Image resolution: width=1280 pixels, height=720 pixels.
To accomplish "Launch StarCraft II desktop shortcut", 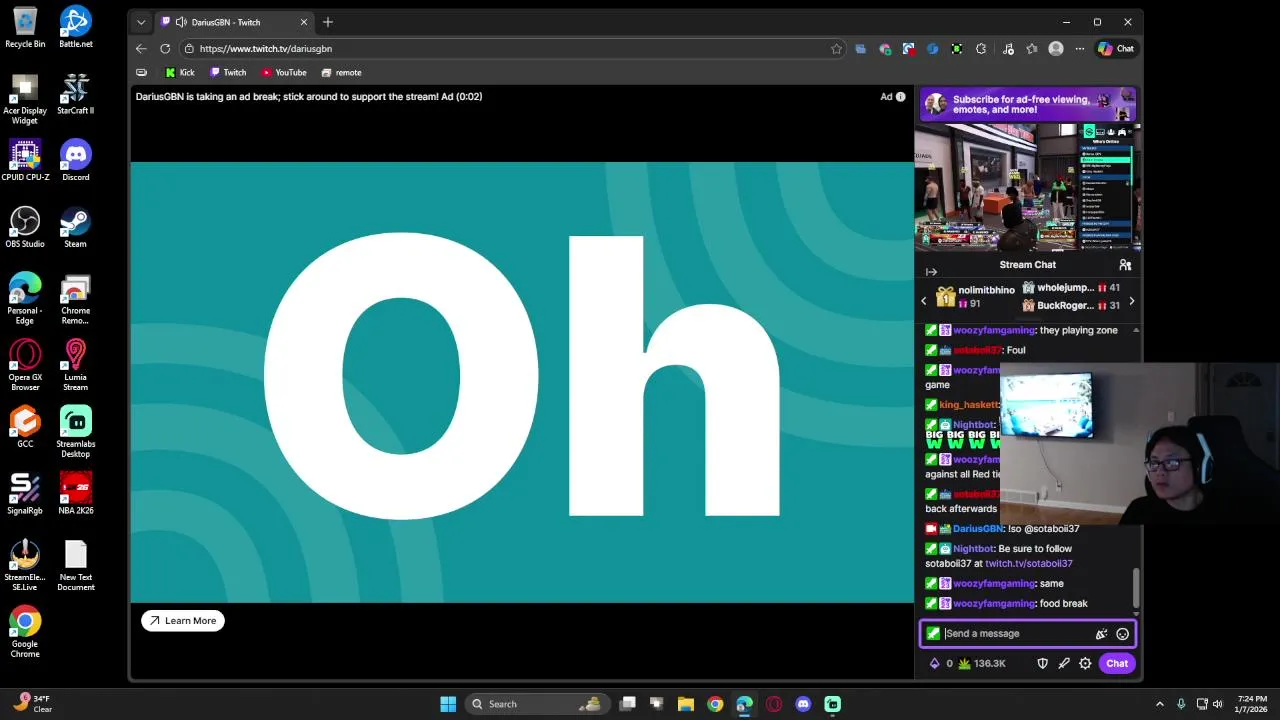I will pyautogui.click(x=76, y=94).
